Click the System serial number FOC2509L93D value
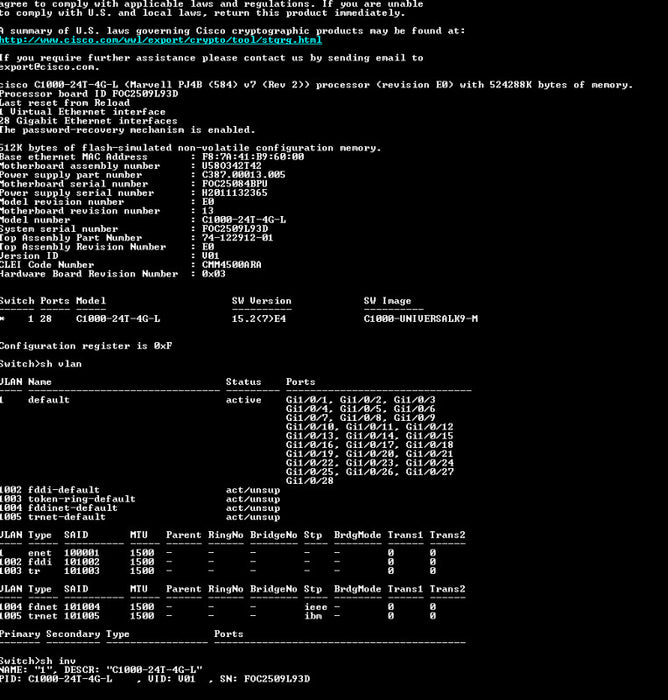 (x=235, y=229)
